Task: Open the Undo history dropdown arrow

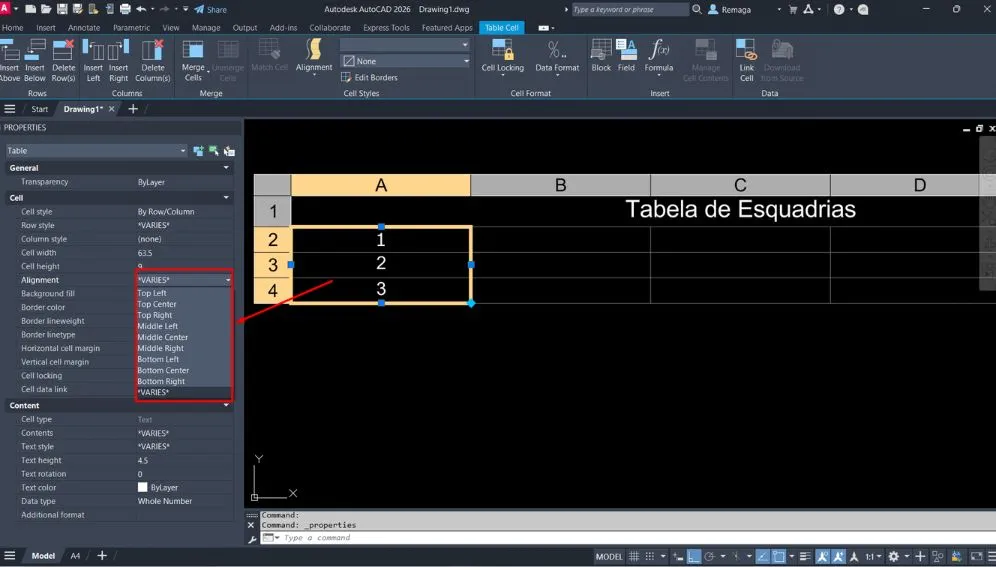Action: (152, 10)
